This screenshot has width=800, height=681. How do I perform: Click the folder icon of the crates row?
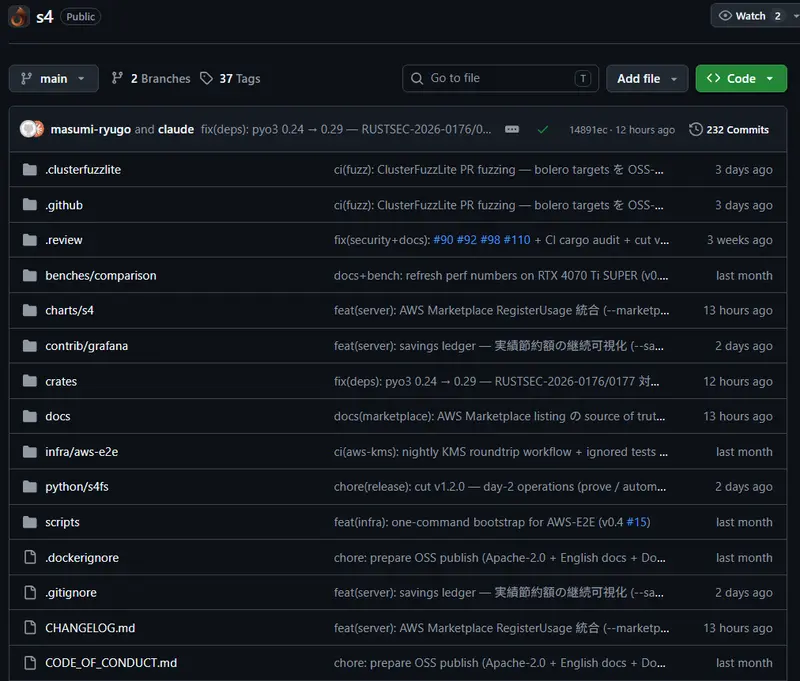30,381
